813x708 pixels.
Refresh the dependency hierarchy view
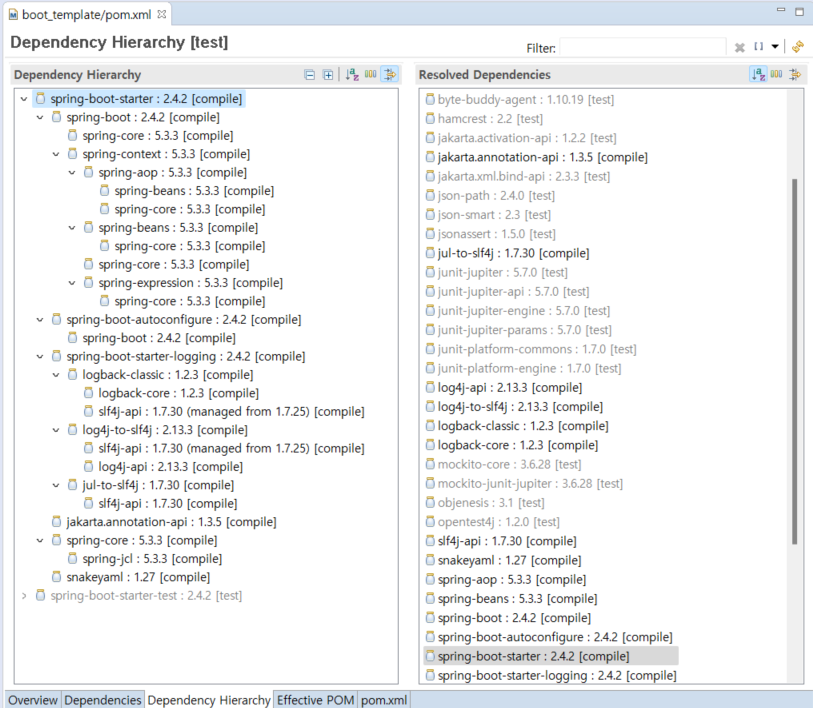point(798,47)
